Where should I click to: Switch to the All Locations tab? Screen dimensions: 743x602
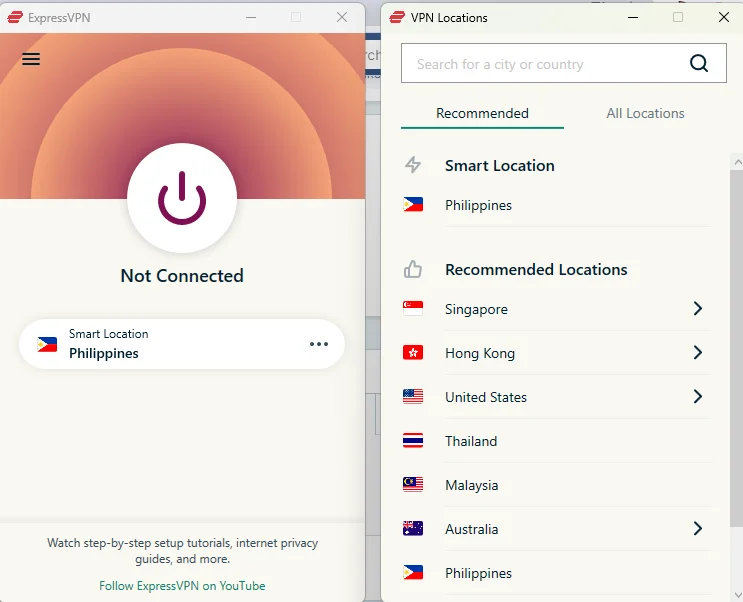645,114
